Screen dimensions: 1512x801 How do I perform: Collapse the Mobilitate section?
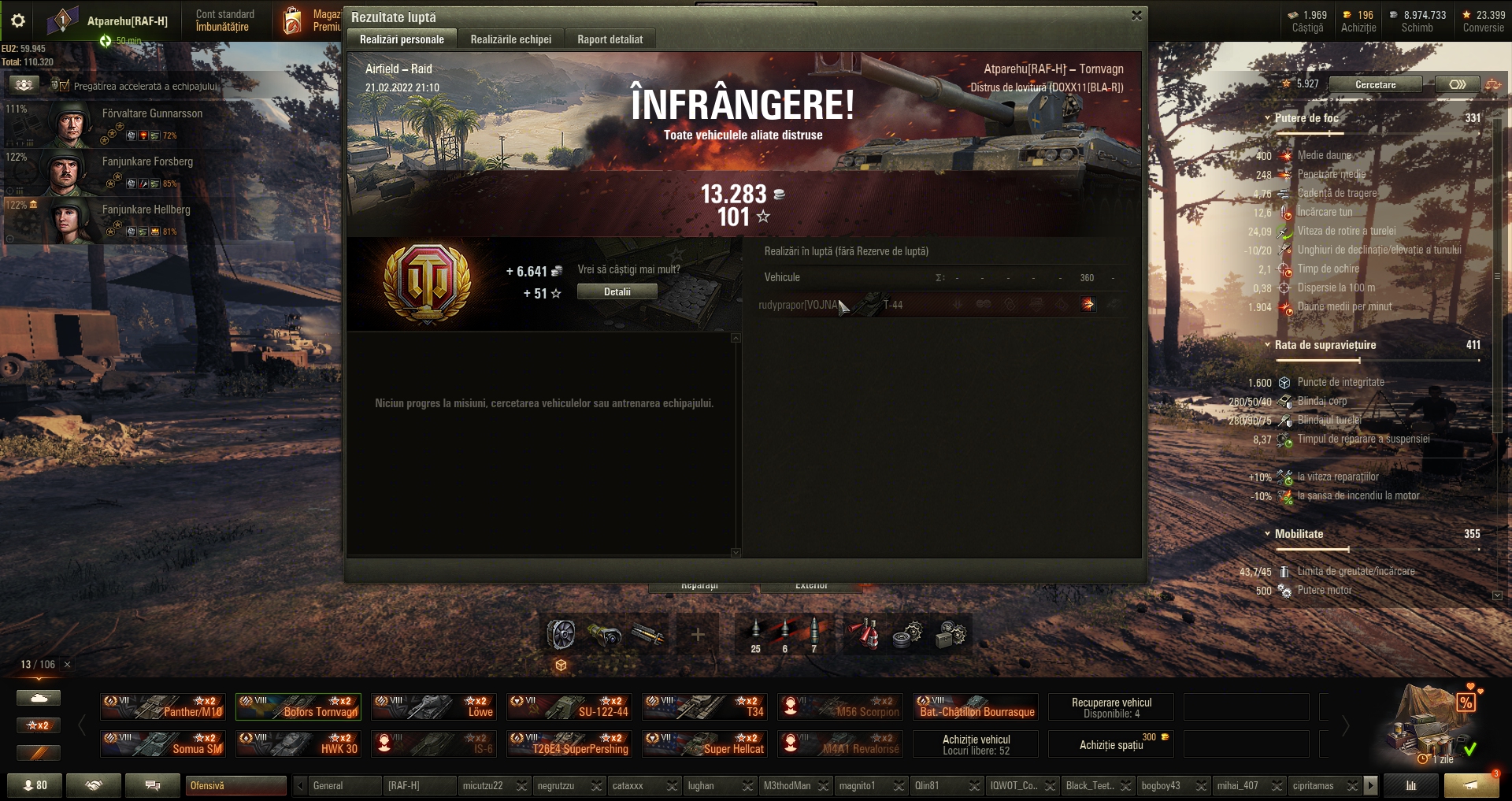[x=1267, y=534]
